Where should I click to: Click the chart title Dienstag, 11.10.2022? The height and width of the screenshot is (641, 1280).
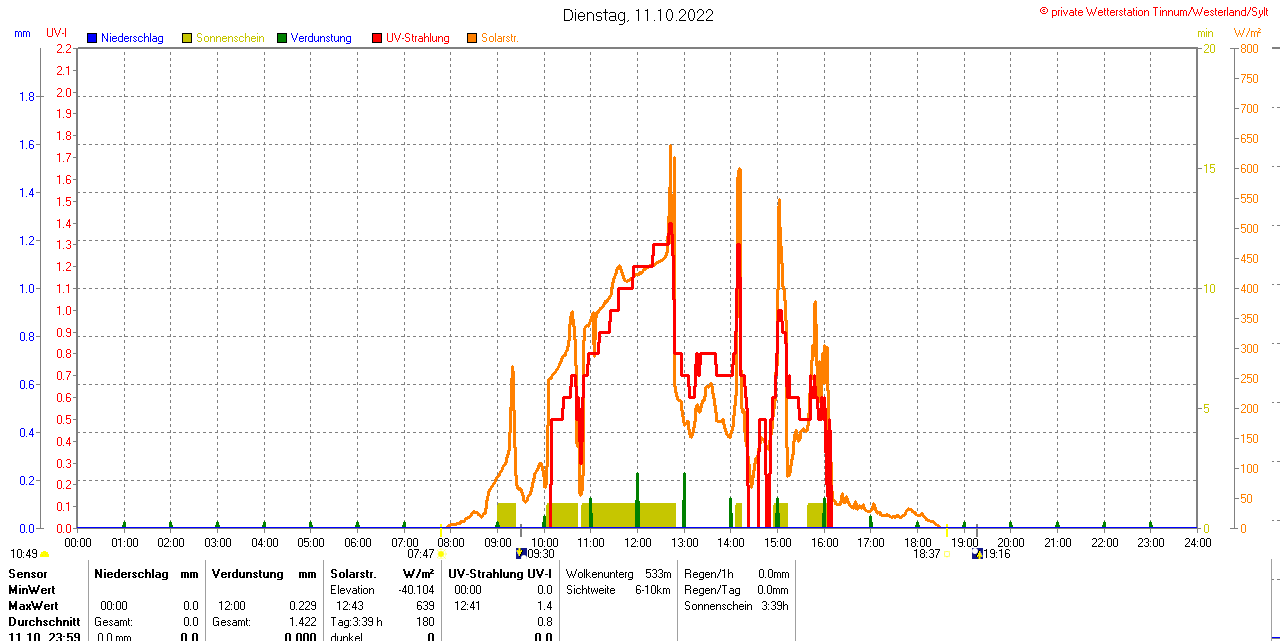[x=638, y=15]
